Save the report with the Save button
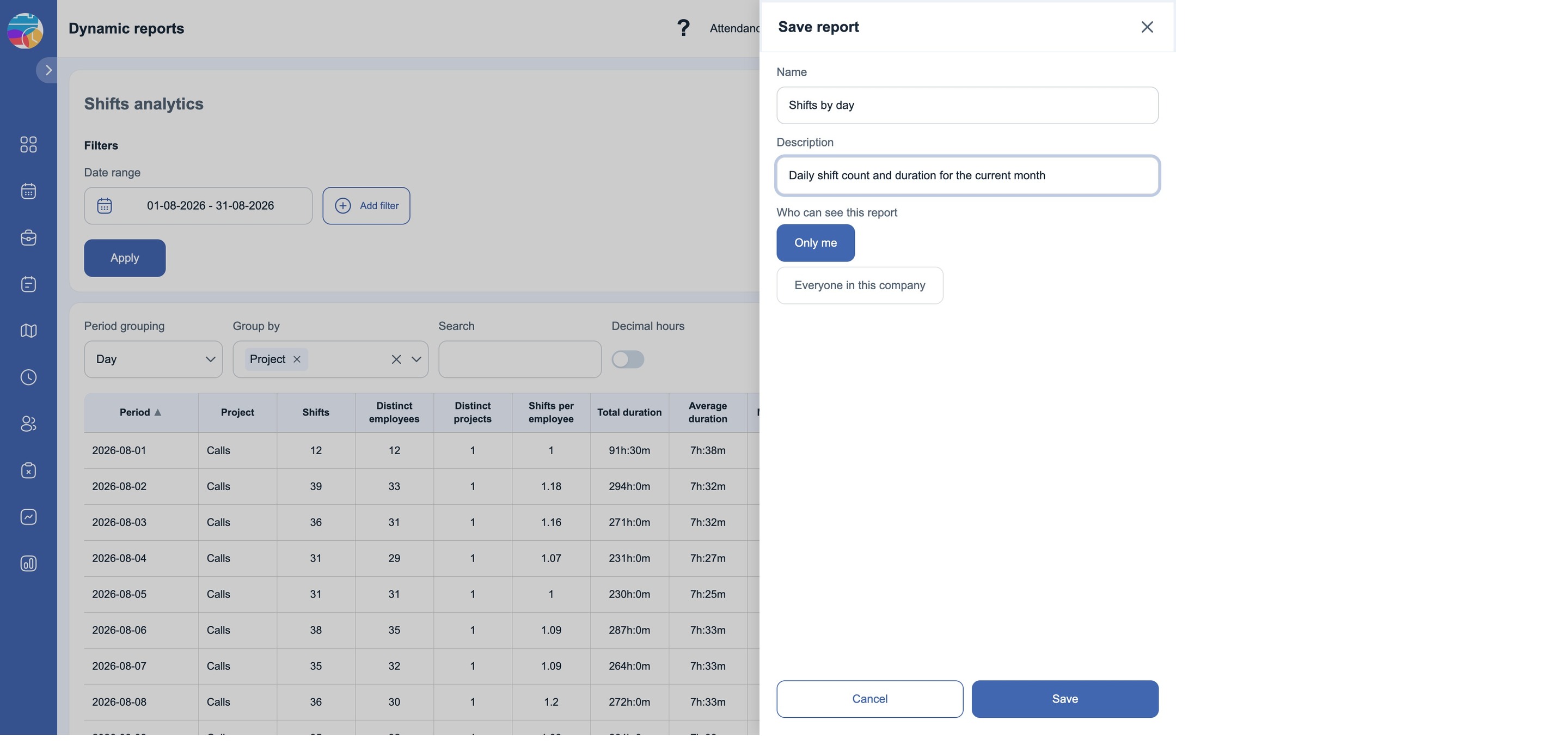The width and height of the screenshot is (1568, 751). coord(1064,699)
